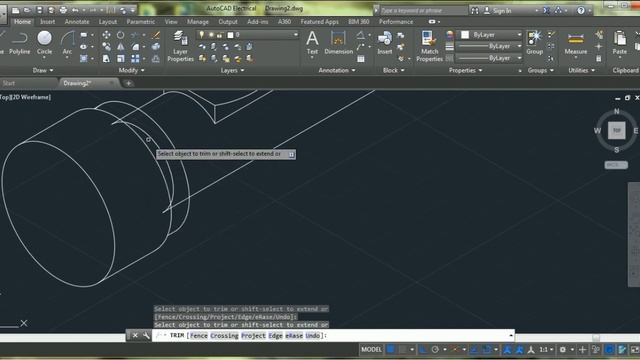640x360 pixels.
Task: Click Sign In button
Action: tap(498, 11)
